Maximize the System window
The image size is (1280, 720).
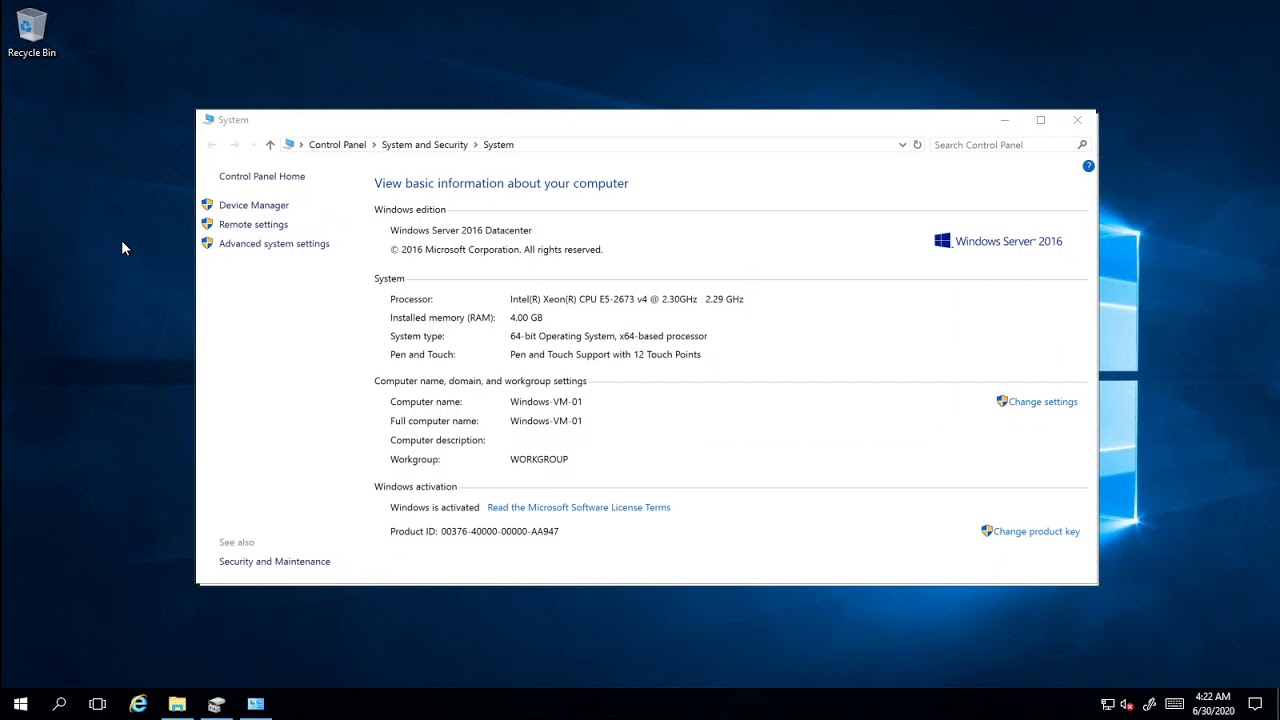pyautogui.click(x=1041, y=120)
